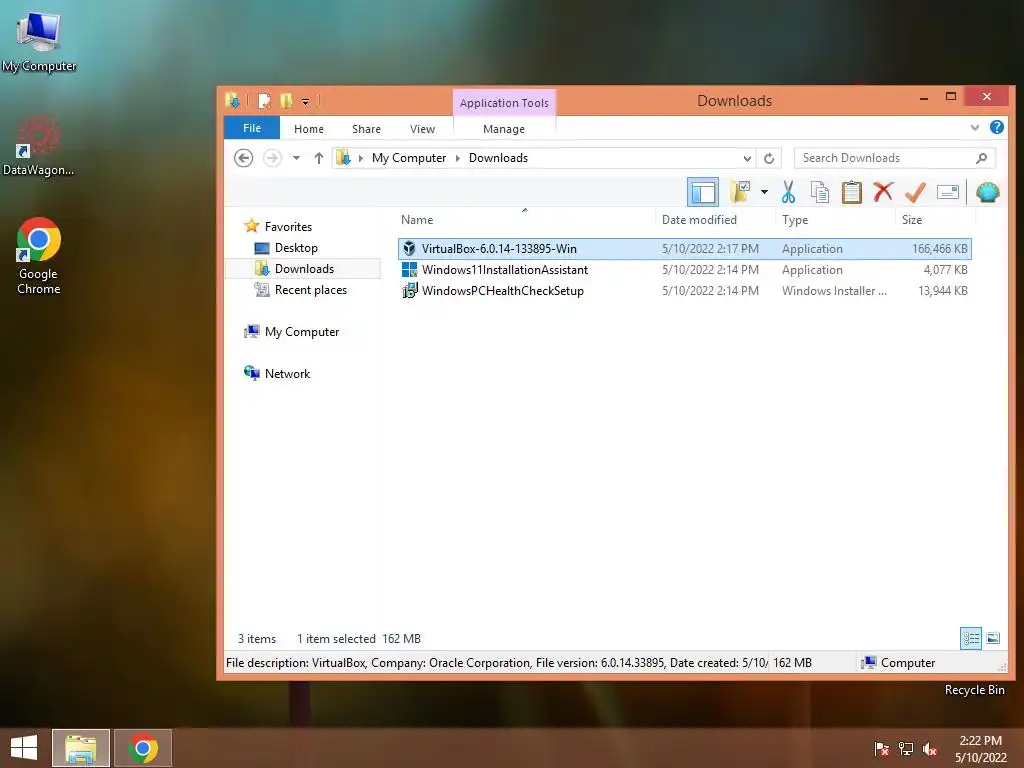Click the 166,466 KB size cell
The height and width of the screenshot is (768, 1024).
point(940,249)
